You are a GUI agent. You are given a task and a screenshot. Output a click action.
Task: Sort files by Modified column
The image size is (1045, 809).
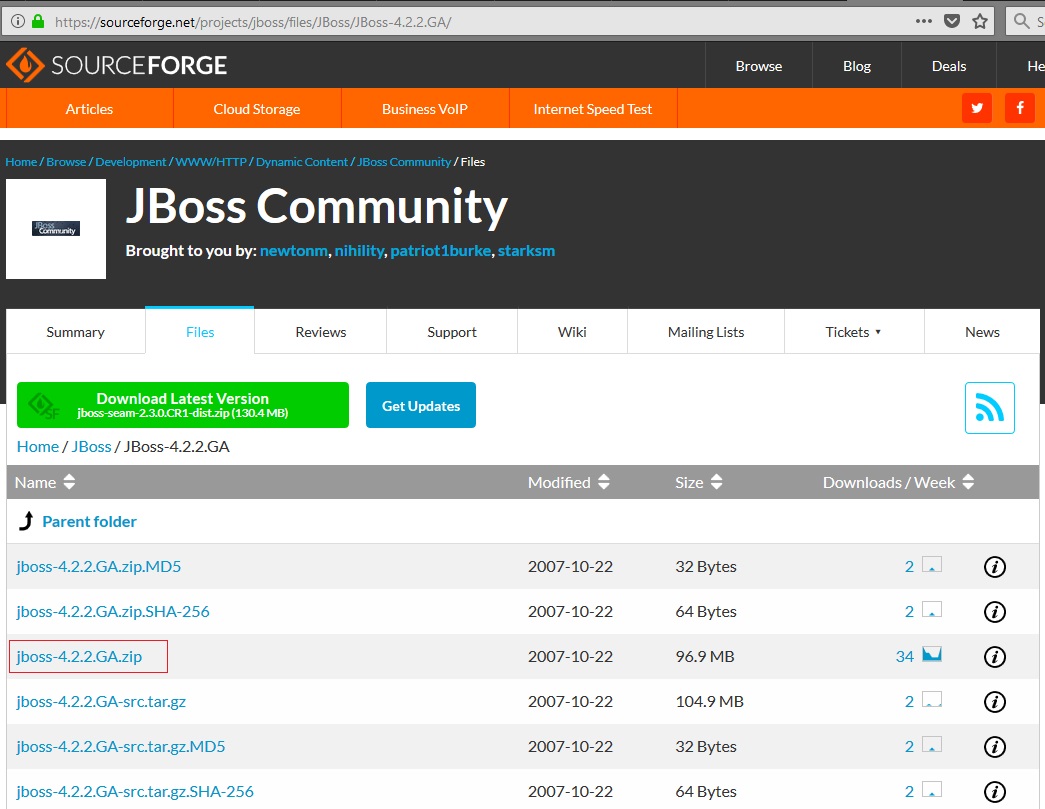coord(568,482)
